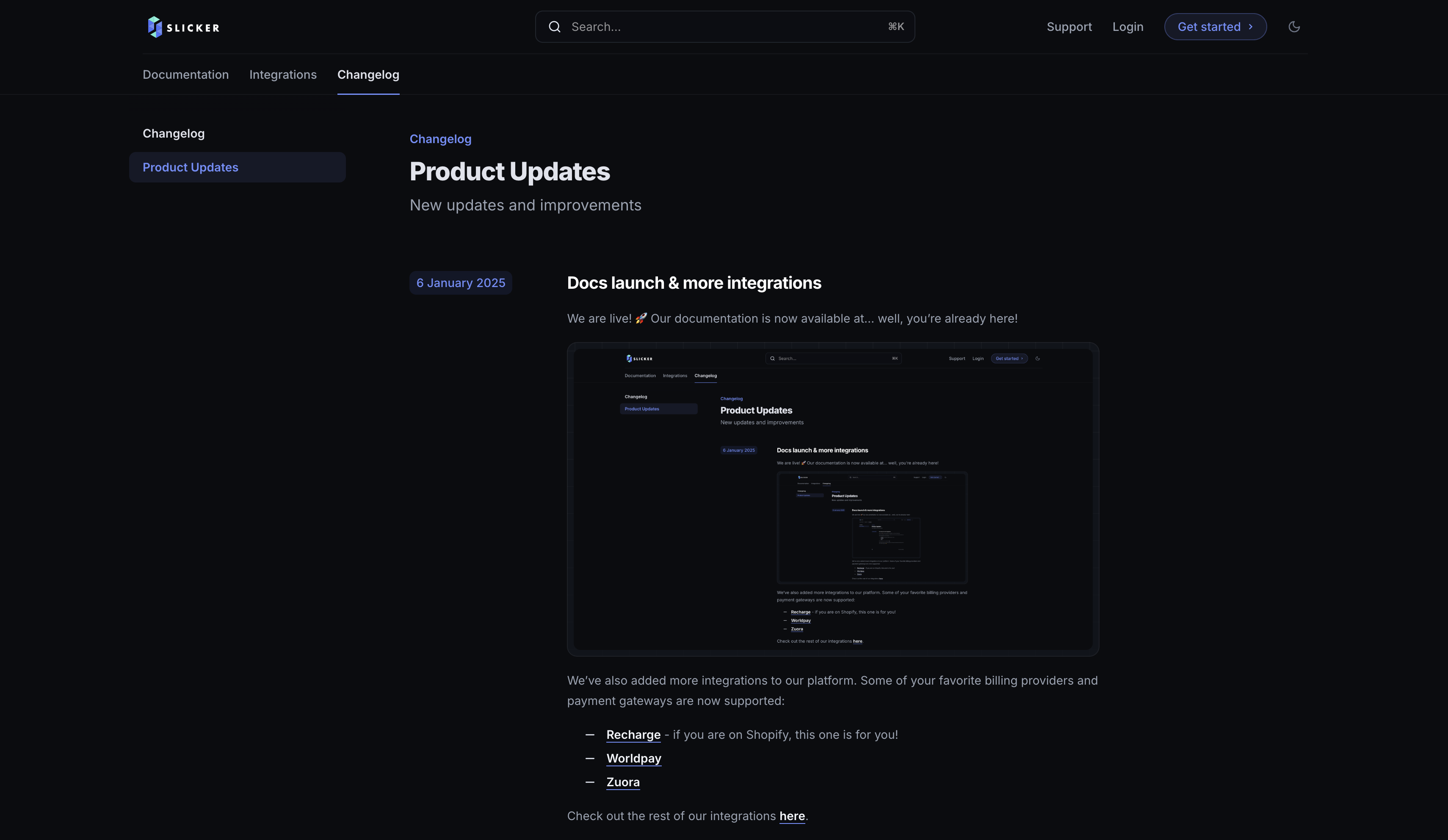Image resolution: width=1448 pixels, height=840 pixels.
Task: Select the Changelog tab
Action: tap(368, 75)
